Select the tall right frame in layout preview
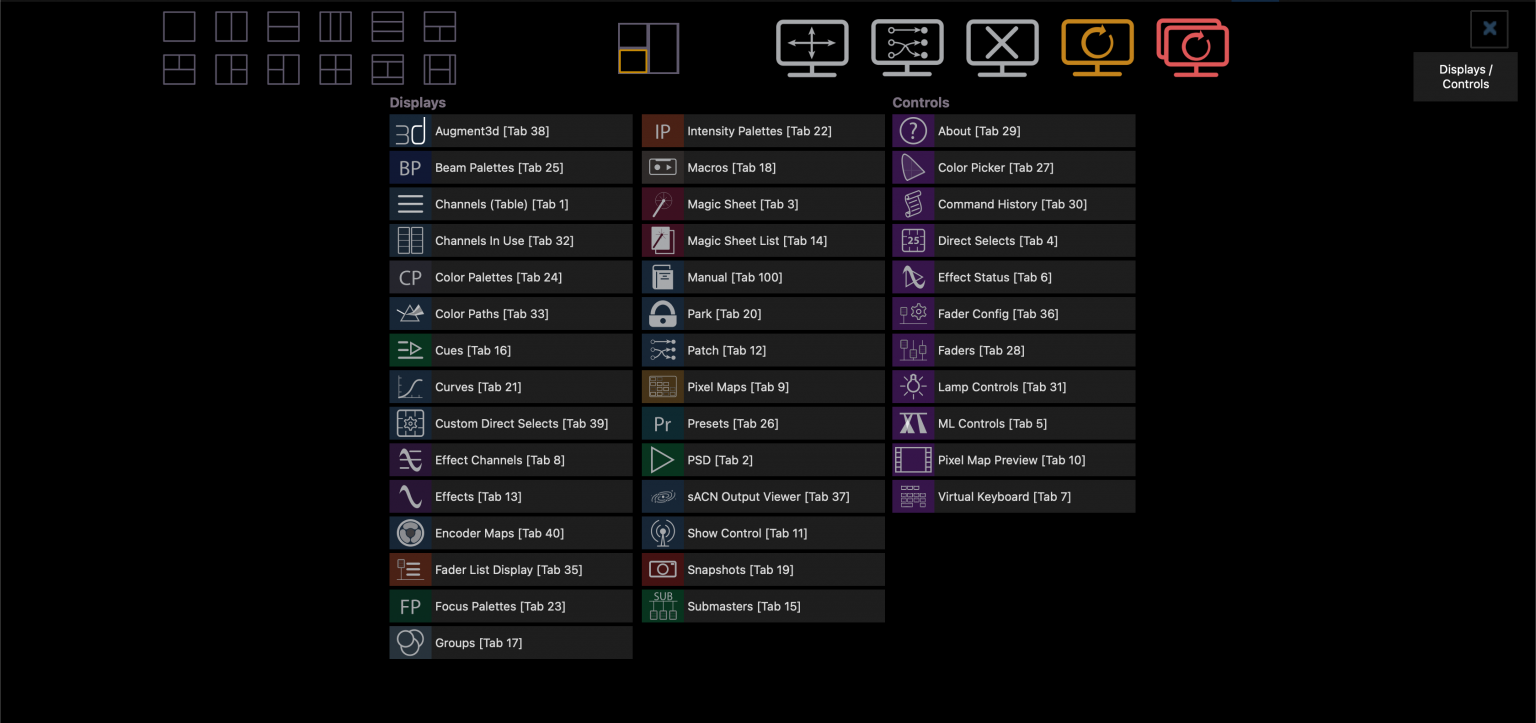The height and width of the screenshot is (723, 1536). [x=664, y=48]
